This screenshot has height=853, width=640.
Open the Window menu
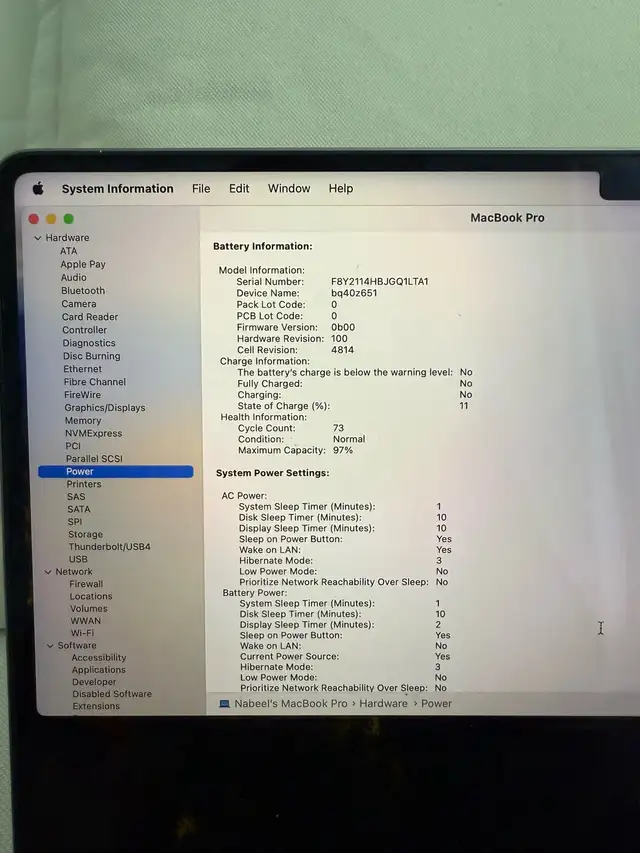pyautogui.click(x=289, y=188)
